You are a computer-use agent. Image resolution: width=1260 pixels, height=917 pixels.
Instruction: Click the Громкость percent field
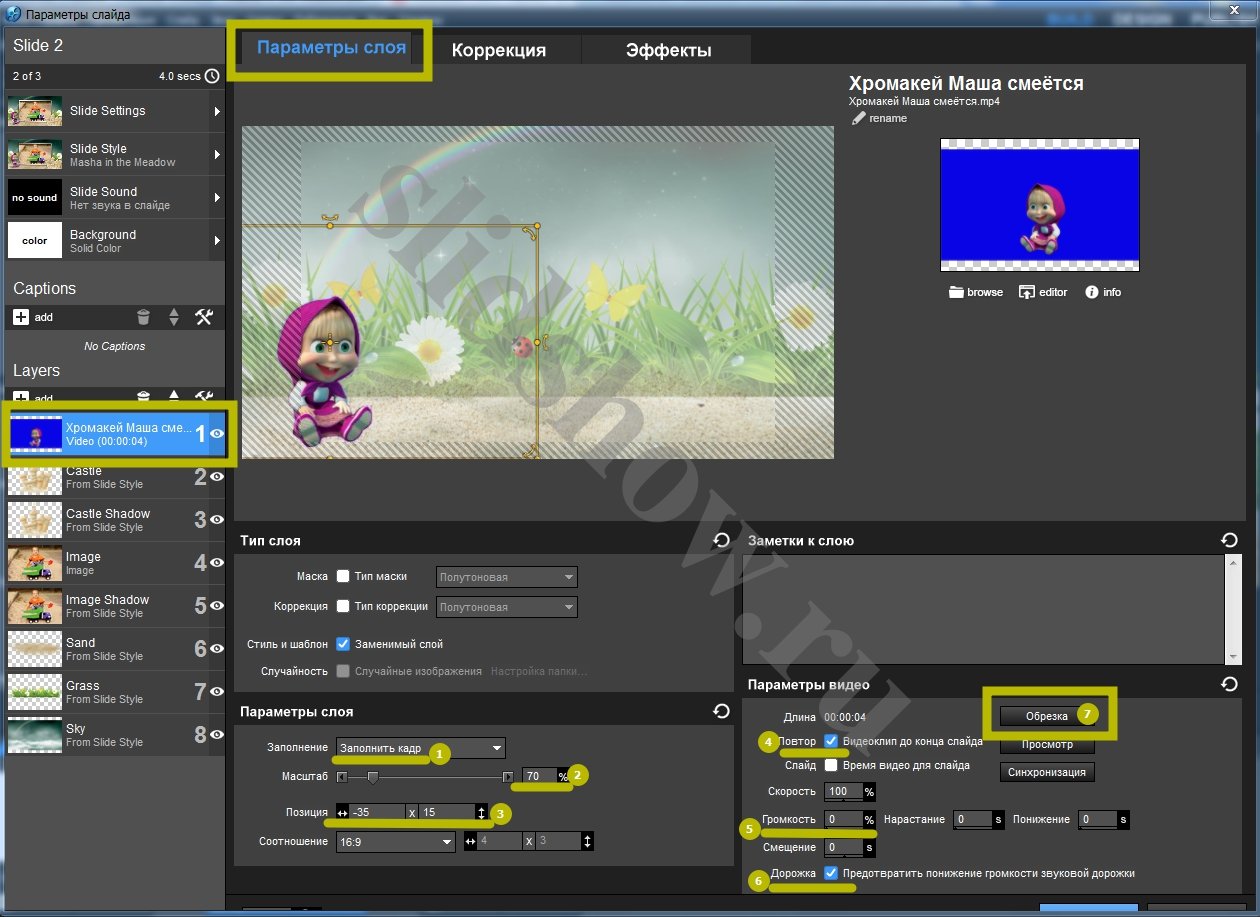point(843,820)
